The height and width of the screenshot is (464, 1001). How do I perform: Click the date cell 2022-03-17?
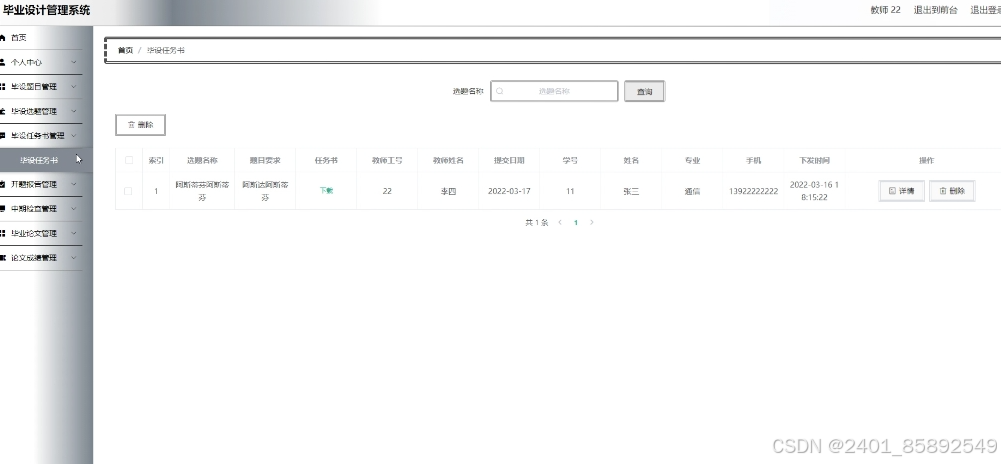coord(509,191)
